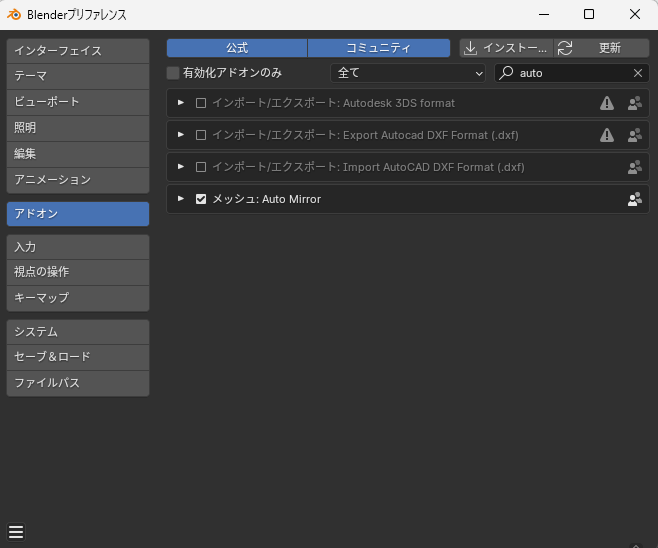Click the インストー... install add-on button
Image resolution: width=658 pixels, height=548 pixels.
(x=507, y=48)
